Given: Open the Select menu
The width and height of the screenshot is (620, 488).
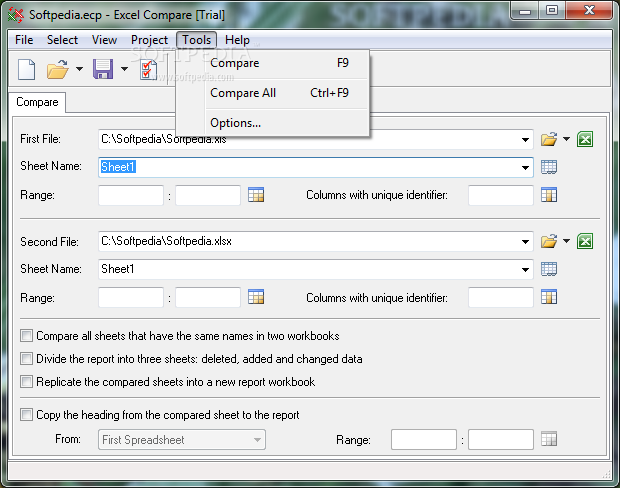Looking at the screenshot, I should pyautogui.click(x=62, y=40).
